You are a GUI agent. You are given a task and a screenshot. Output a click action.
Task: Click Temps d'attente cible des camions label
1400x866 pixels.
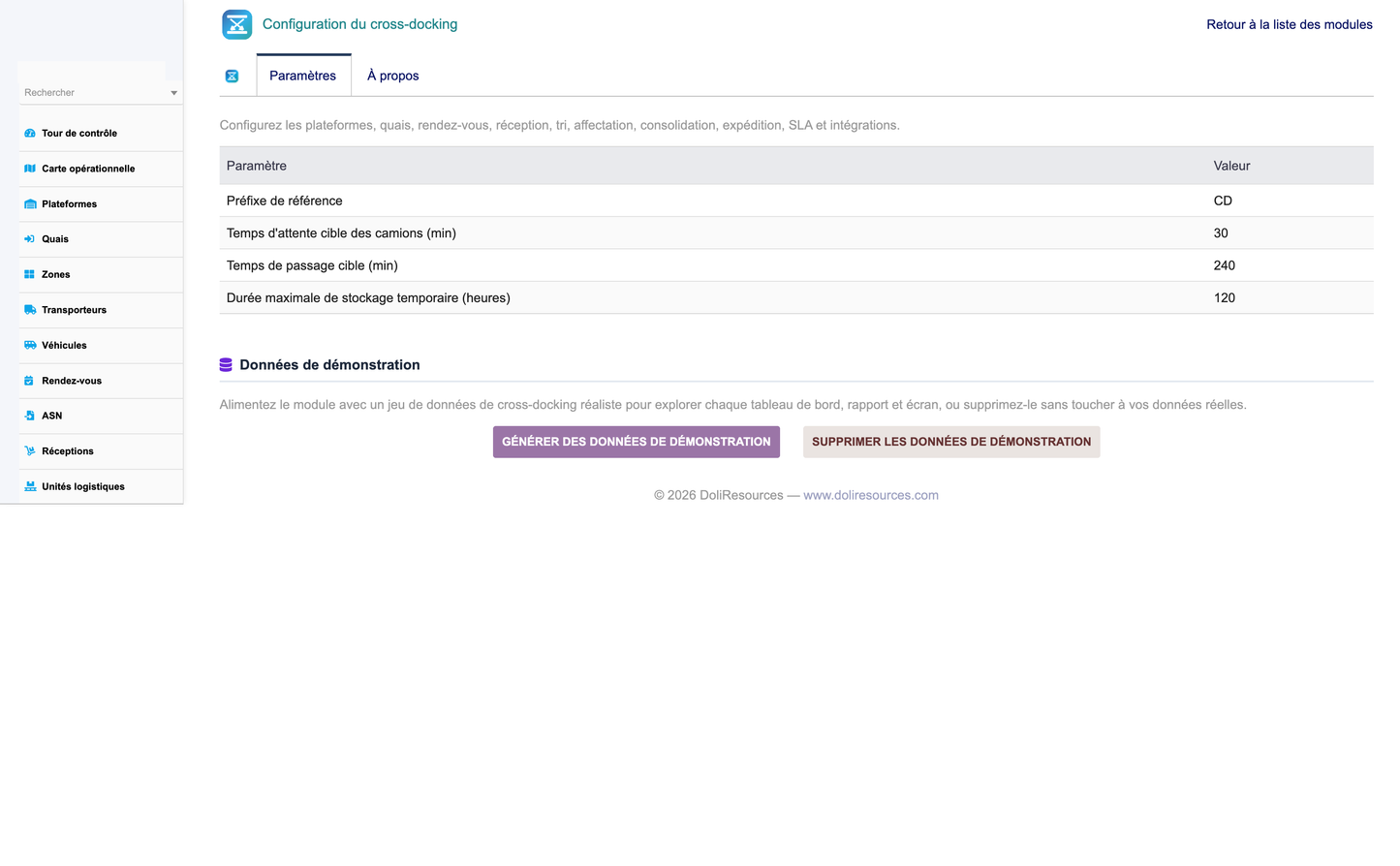pos(341,233)
